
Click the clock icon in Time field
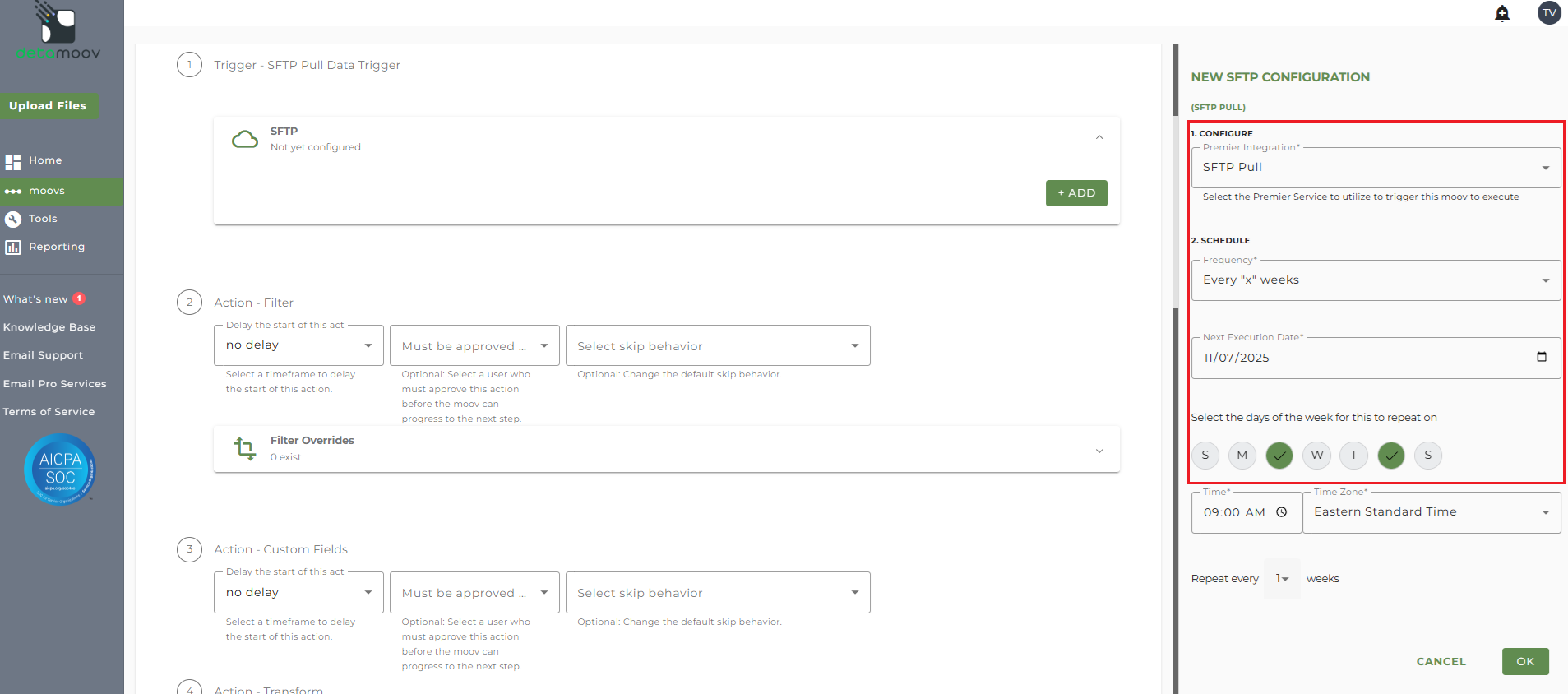click(x=1281, y=512)
